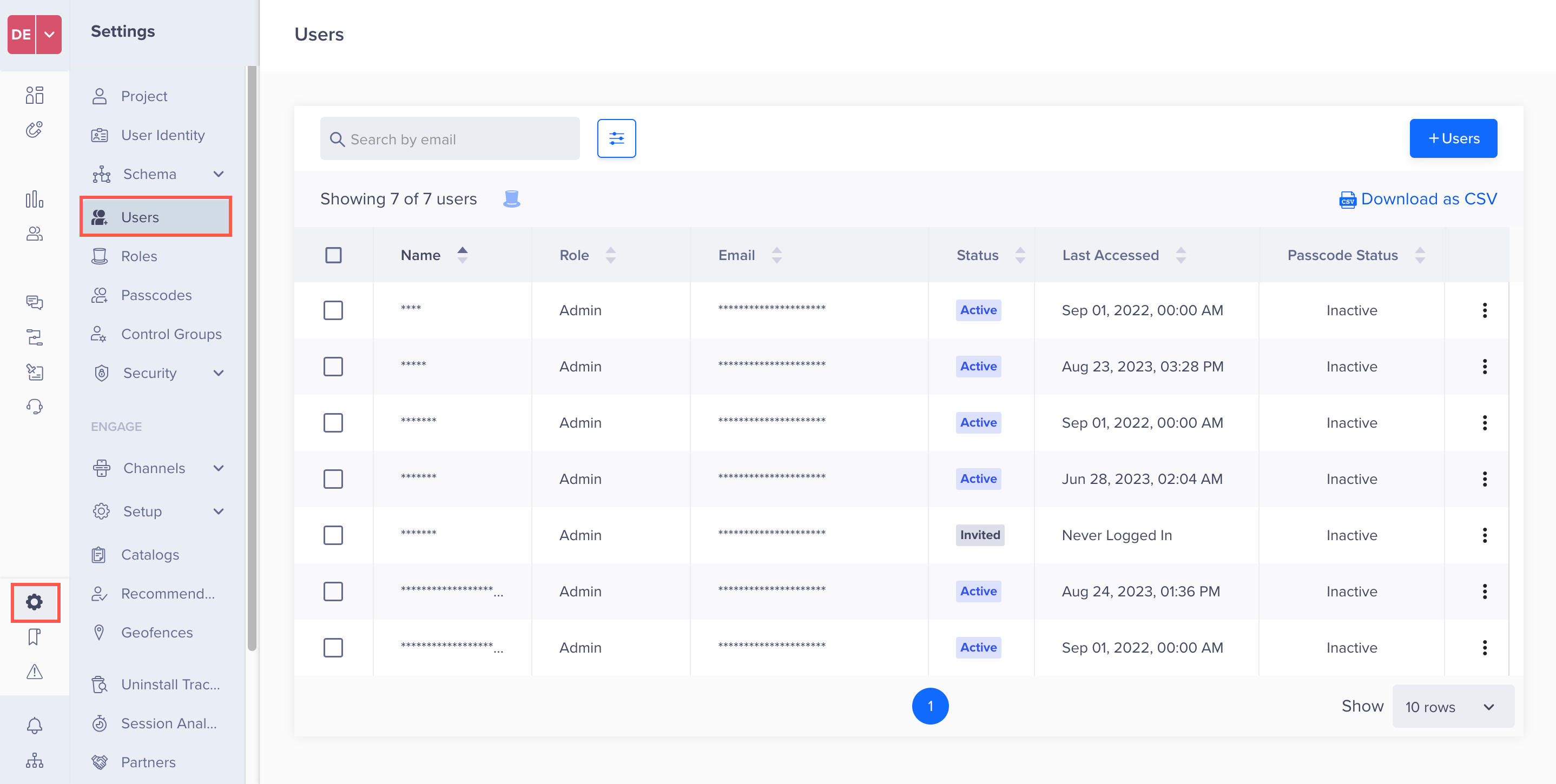Click the gear Settings icon in left rail
This screenshot has height=784, width=1556.
pos(35,602)
